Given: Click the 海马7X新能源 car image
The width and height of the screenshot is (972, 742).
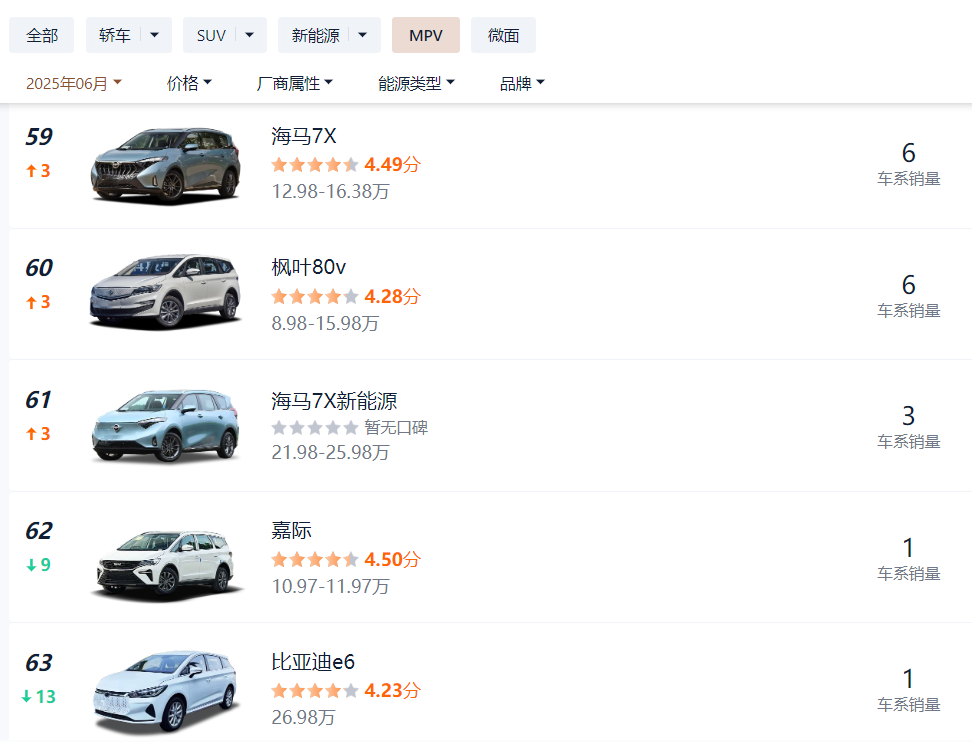Looking at the screenshot, I should point(166,426).
